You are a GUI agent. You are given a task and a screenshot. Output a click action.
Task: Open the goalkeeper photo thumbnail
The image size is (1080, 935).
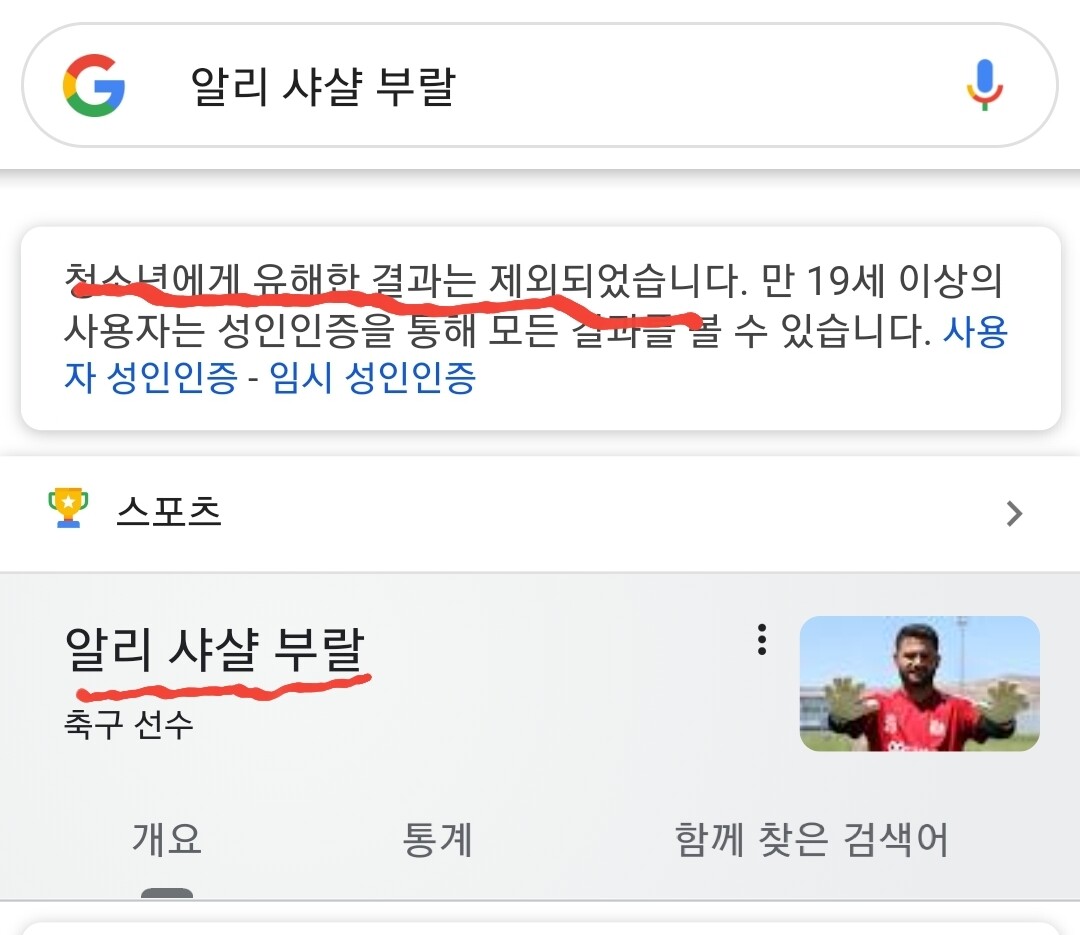coord(919,684)
